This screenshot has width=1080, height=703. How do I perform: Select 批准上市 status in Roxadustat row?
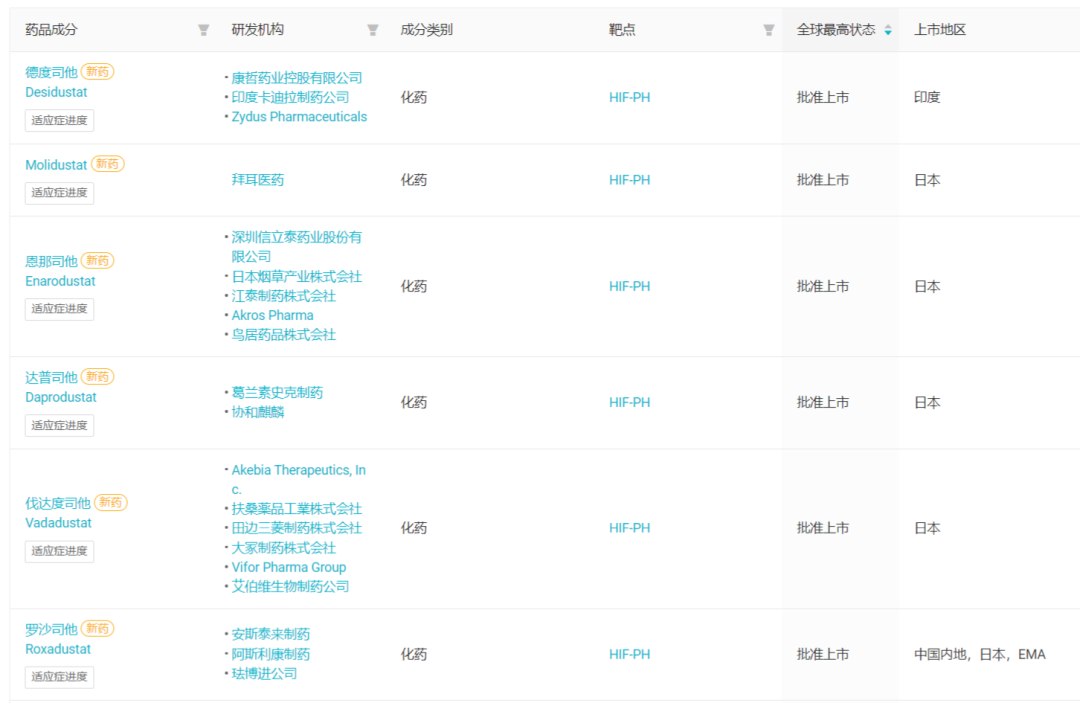pyautogui.click(x=823, y=654)
